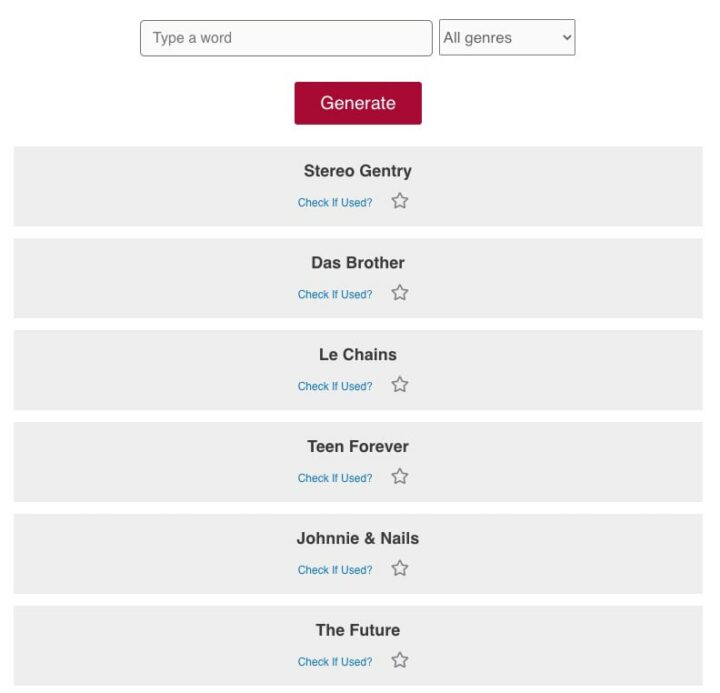
Task: Check if Das Brother is used
Action: 335,295
